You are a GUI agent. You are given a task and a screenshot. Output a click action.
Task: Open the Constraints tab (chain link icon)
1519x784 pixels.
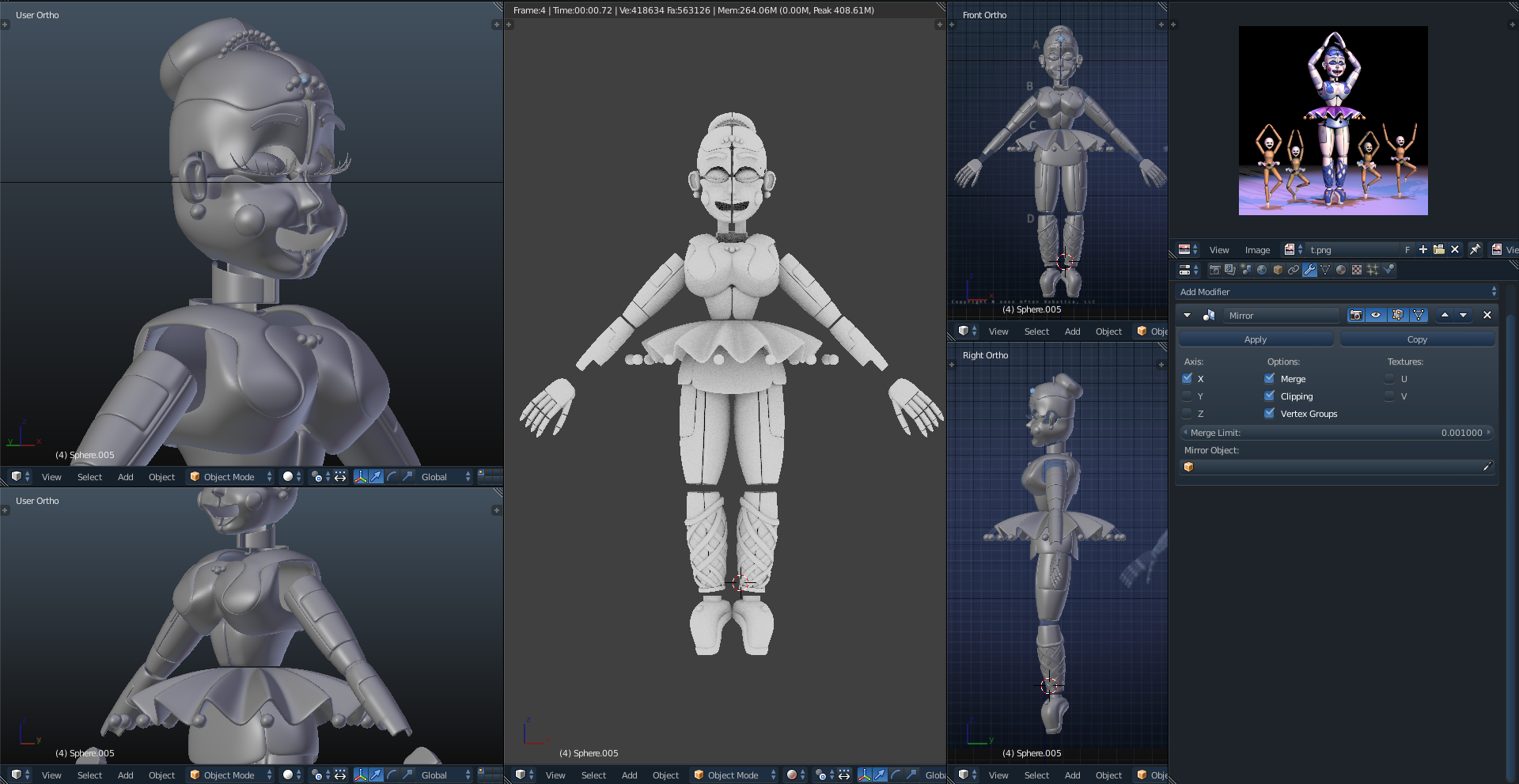click(1294, 270)
